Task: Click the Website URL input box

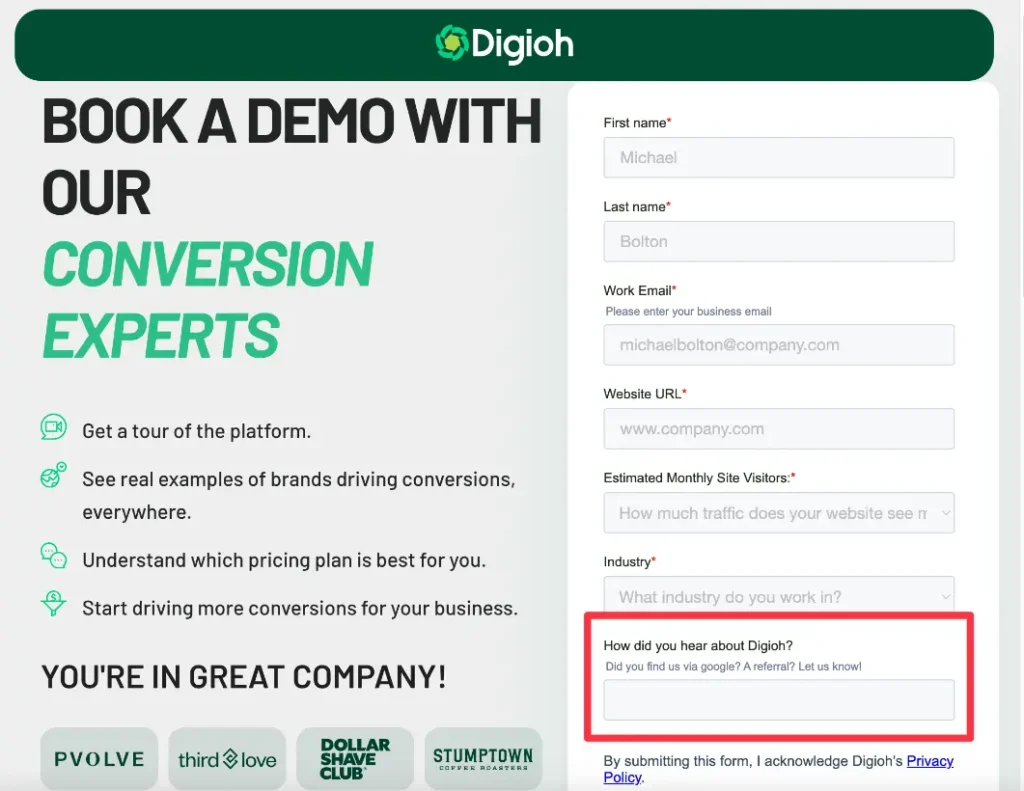Action: tap(779, 428)
